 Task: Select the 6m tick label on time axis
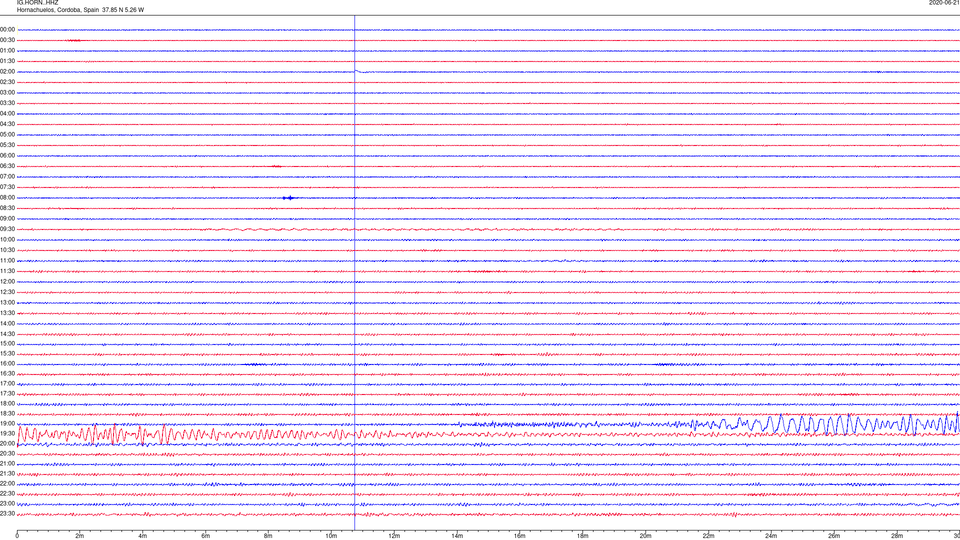(206, 536)
